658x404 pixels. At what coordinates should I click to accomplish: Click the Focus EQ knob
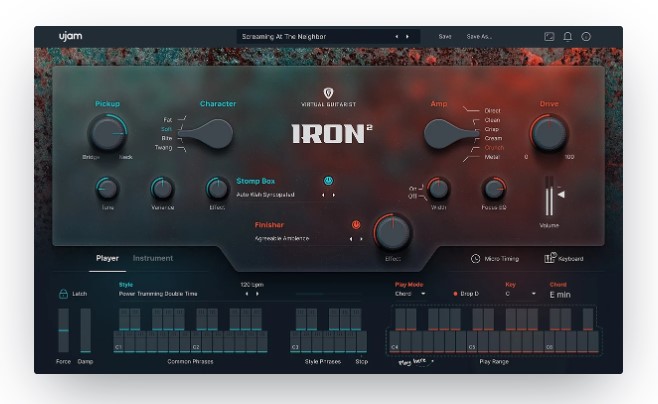coord(494,189)
